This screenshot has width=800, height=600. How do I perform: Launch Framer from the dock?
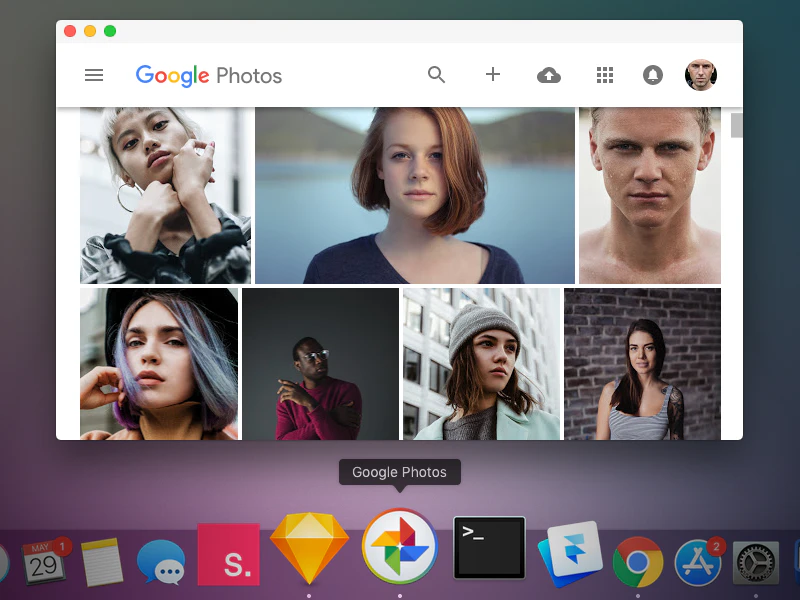click(x=570, y=548)
